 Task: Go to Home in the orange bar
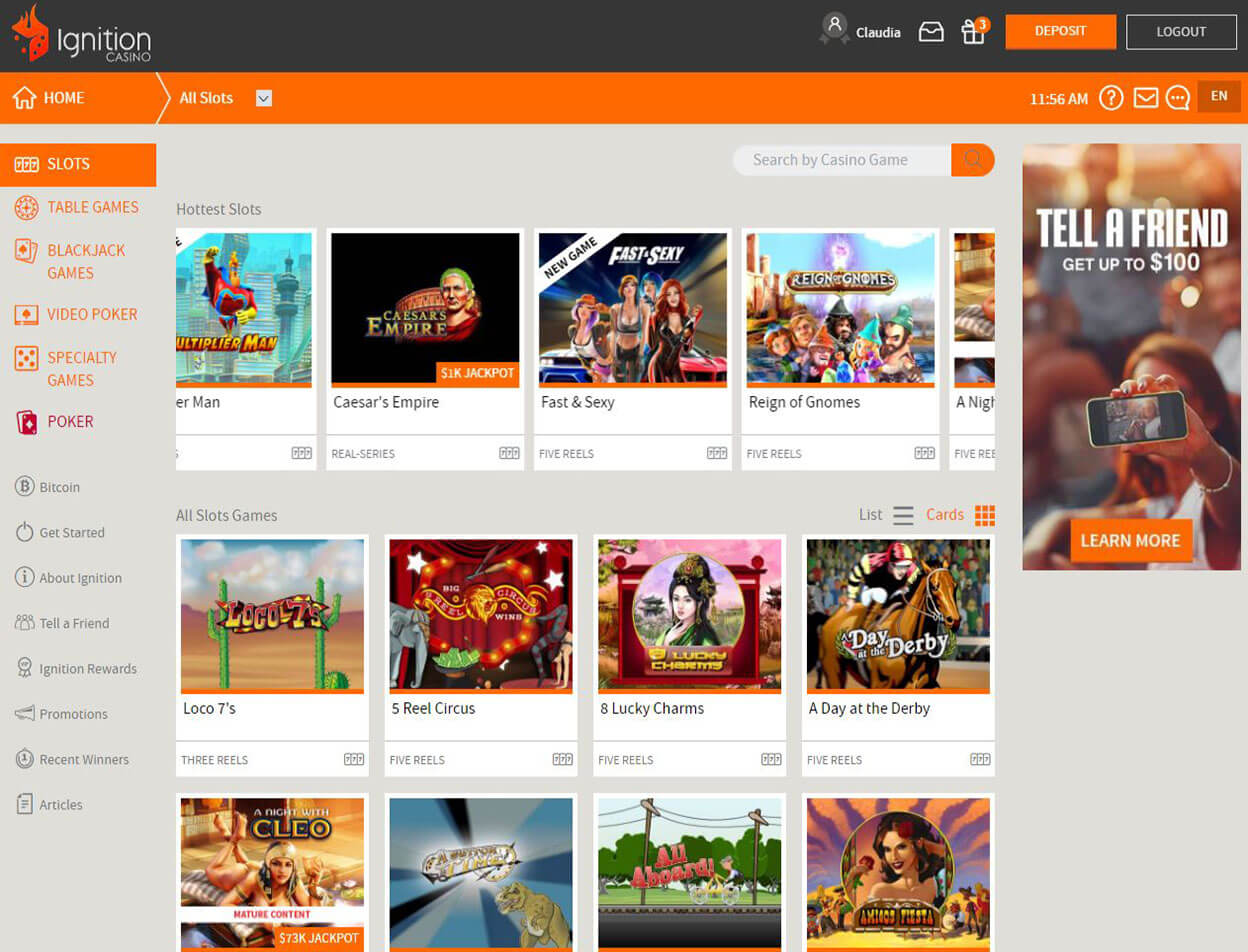(x=64, y=98)
